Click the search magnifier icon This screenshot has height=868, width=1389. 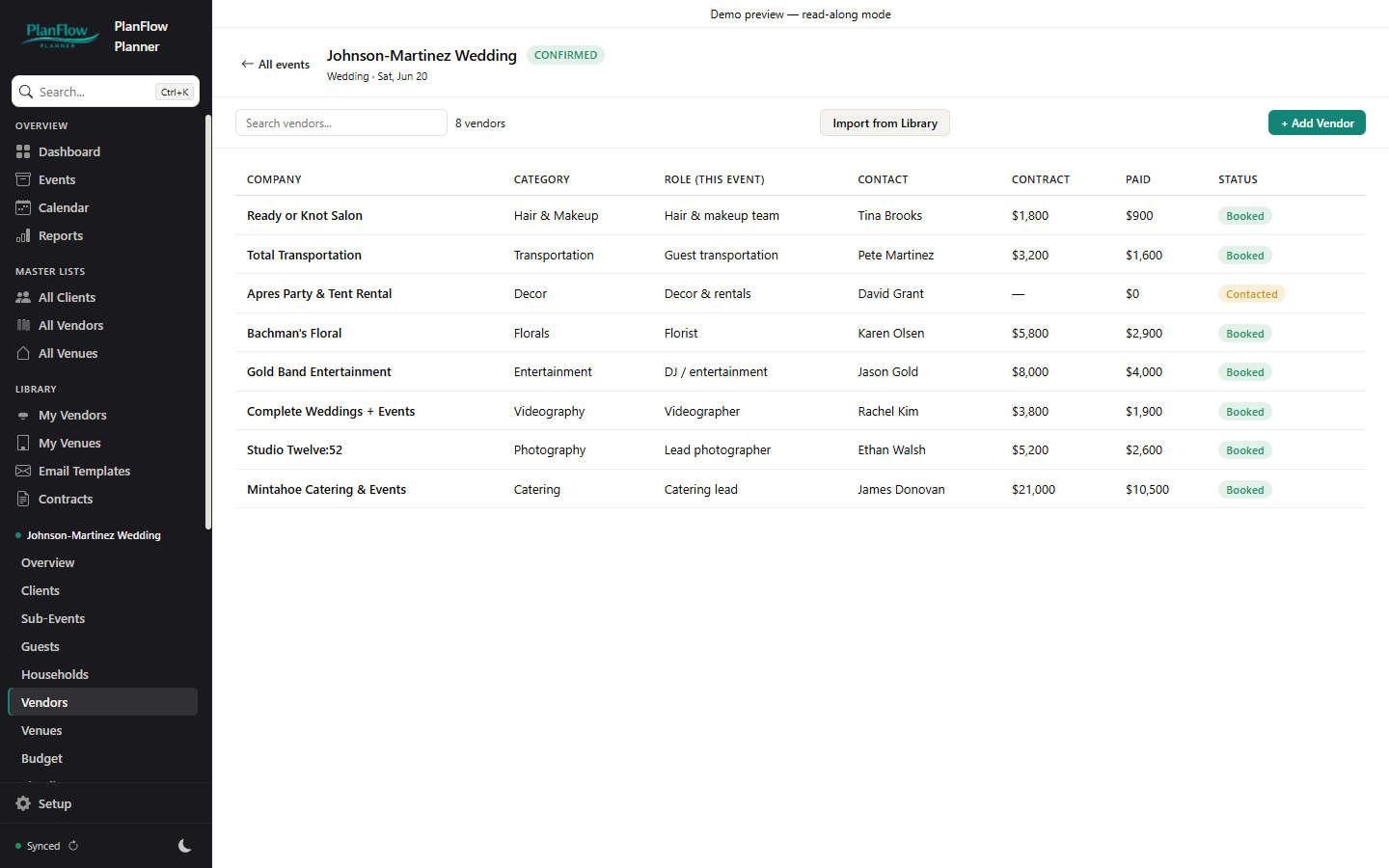pyautogui.click(x=26, y=92)
